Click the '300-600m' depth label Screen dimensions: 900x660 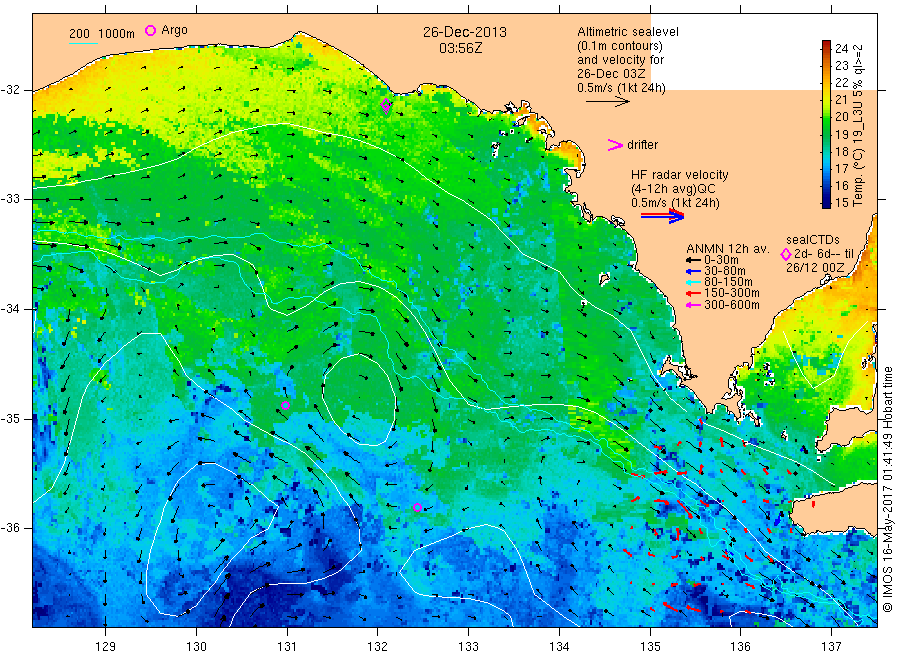tap(731, 305)
